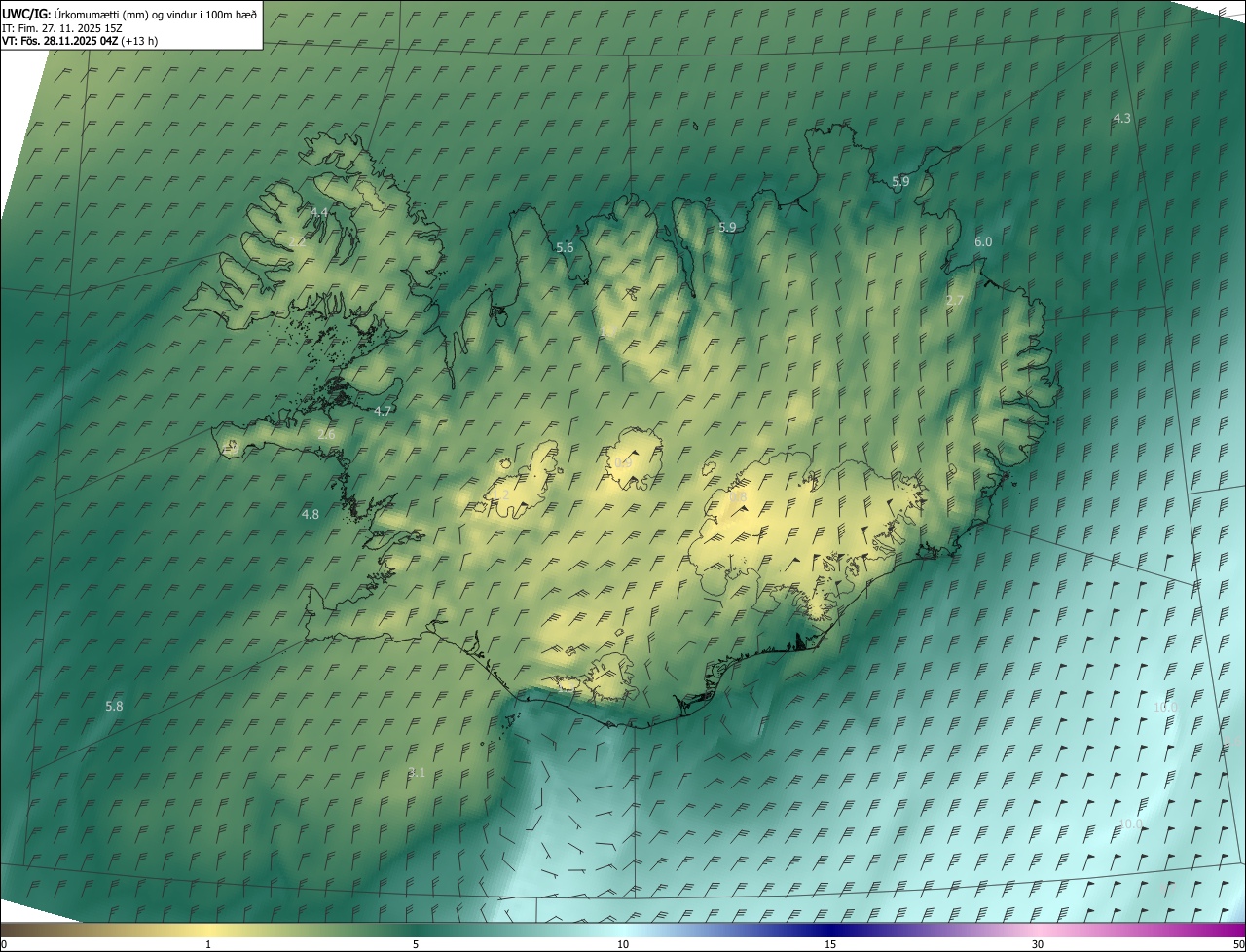Click the 'VT: Fös. 28.11.2025 04Z (+13 h)' line
The height and width of the screenshot is (952, 1246).
pyautogui.click(x=80, y=41)
